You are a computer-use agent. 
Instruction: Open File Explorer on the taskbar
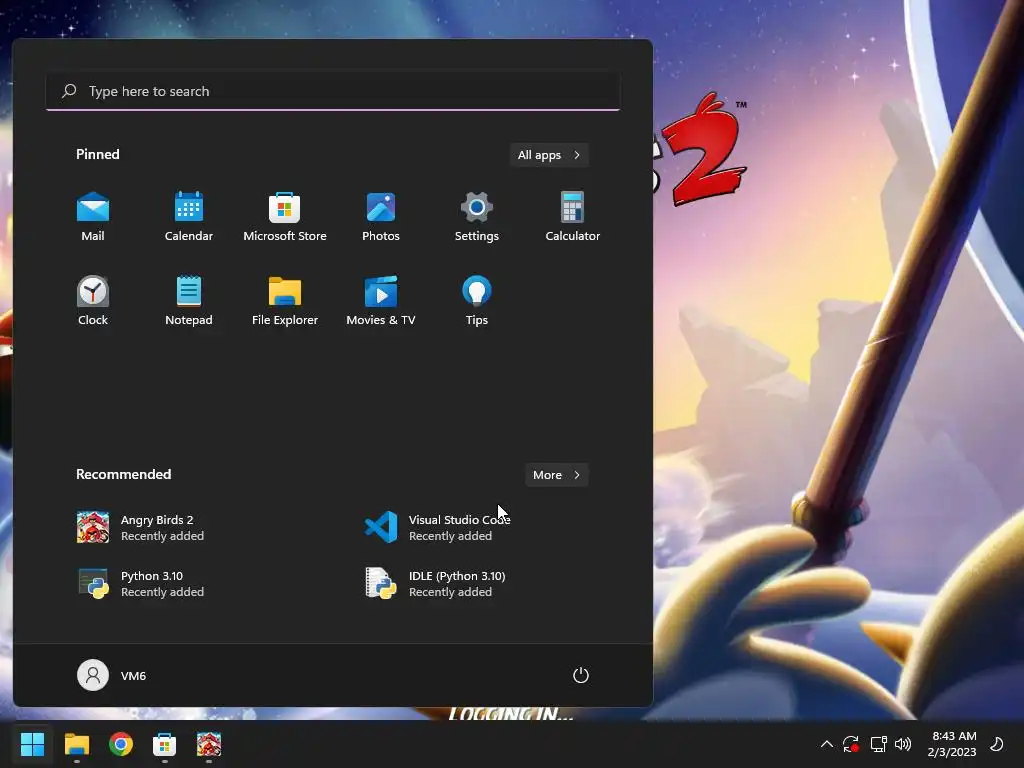pyautogui.click(x=77, y=744)
